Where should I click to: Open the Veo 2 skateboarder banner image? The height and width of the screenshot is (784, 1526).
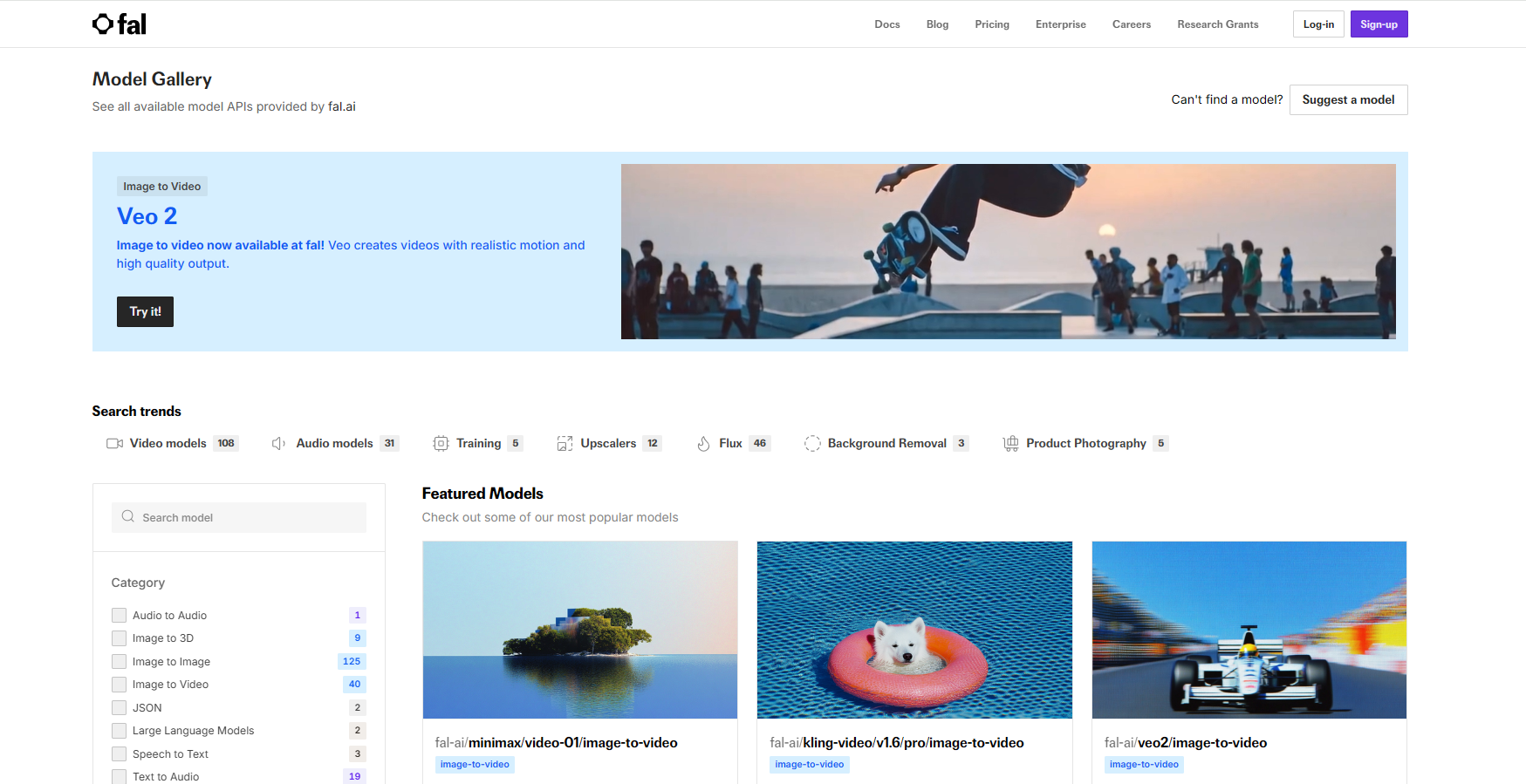pos(1008,251)
